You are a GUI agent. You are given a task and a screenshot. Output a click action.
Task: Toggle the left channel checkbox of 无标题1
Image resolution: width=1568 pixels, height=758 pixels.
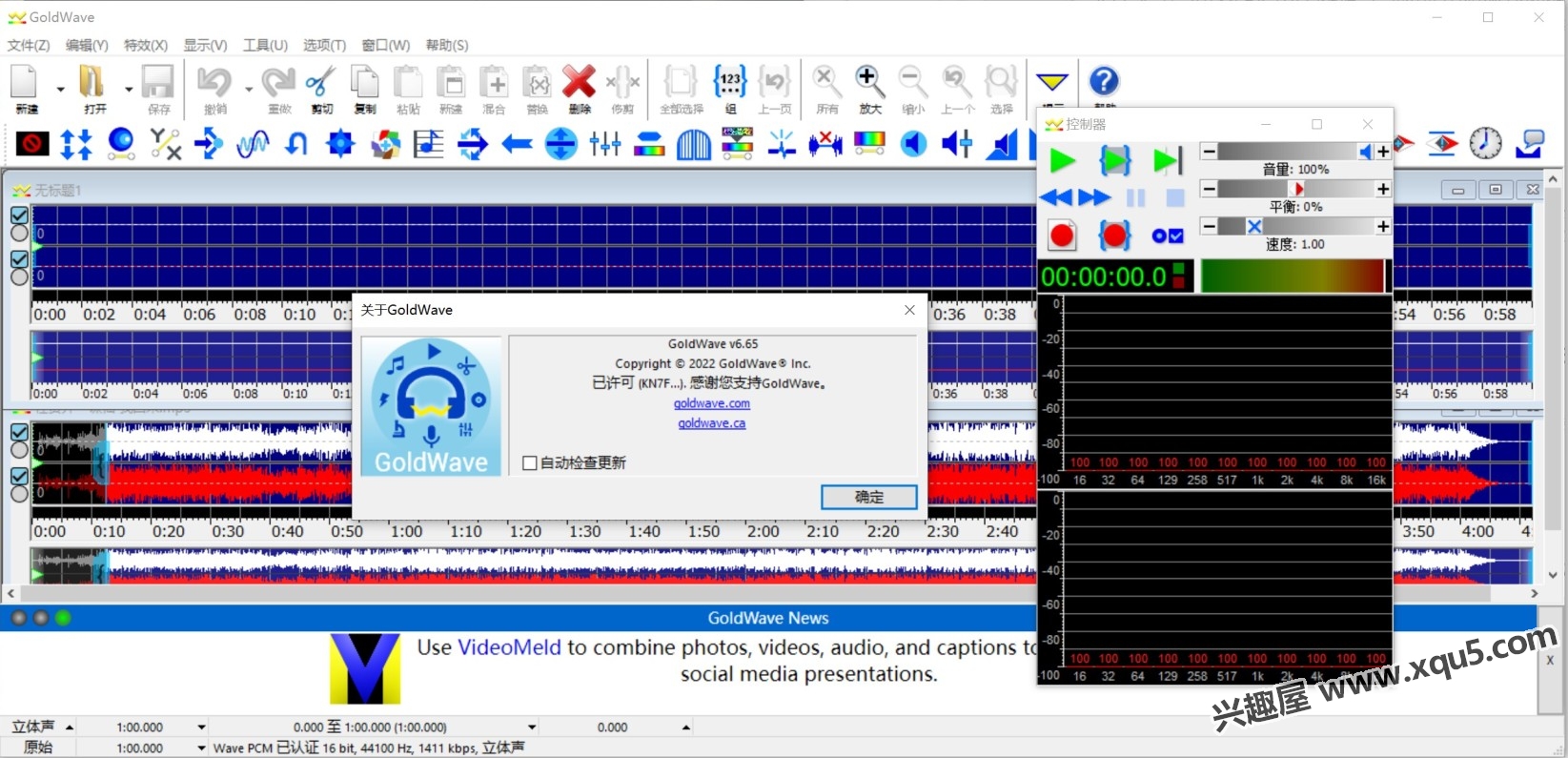[x=19, y=215]
